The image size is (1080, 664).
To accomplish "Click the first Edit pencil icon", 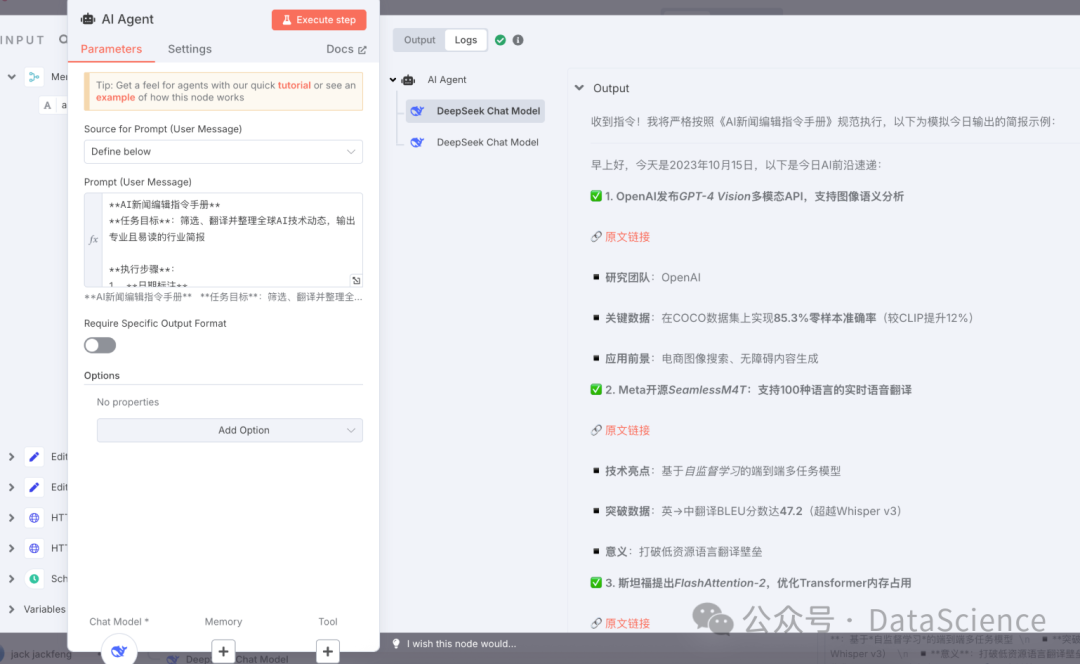I will click(34, 457).
